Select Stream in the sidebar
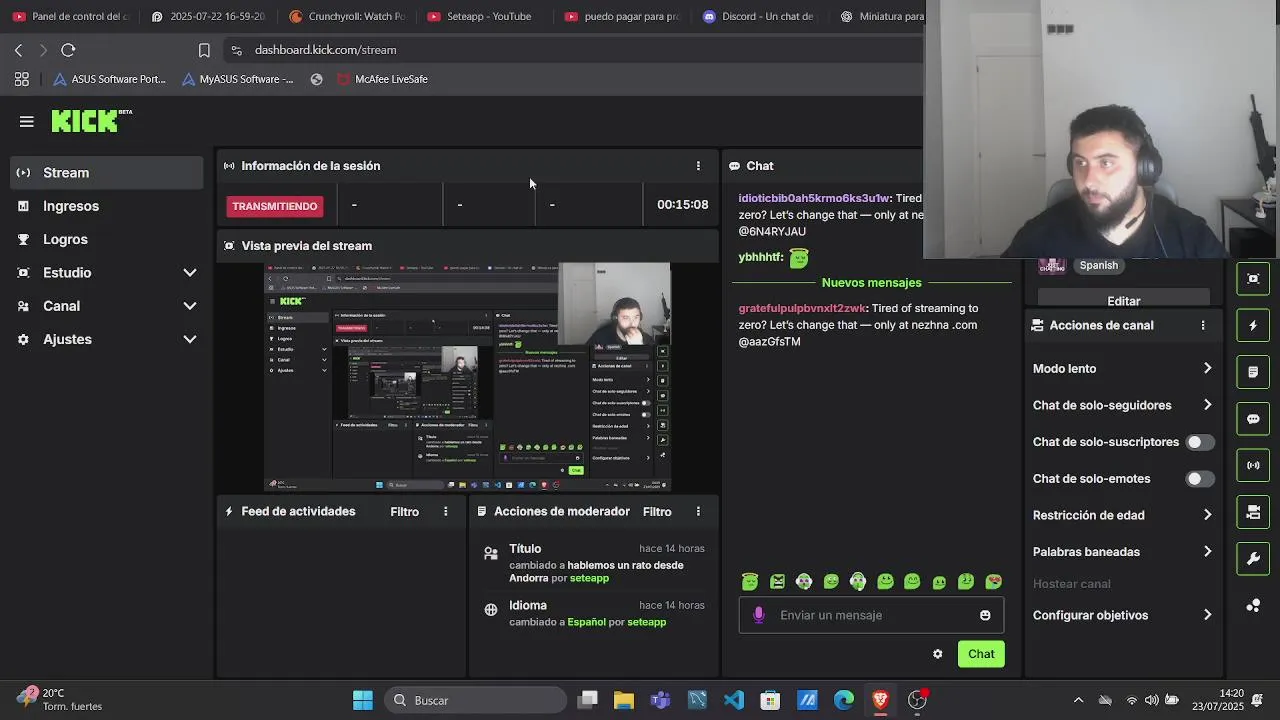1280x720 pixels. click(107, 173)
